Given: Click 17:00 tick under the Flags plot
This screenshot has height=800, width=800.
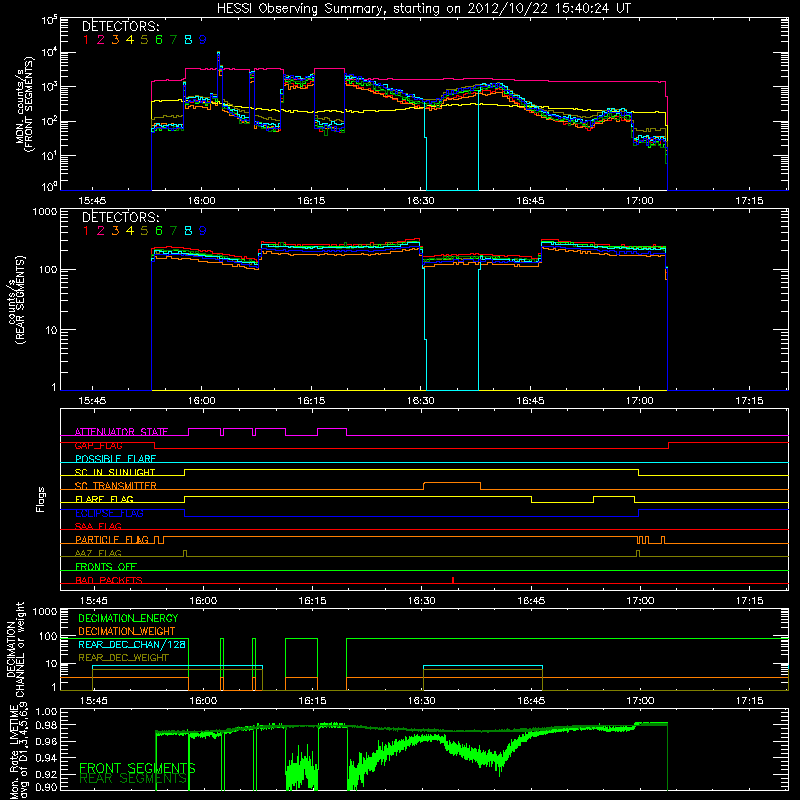Looking at the screenshot, I should [640, 601].
